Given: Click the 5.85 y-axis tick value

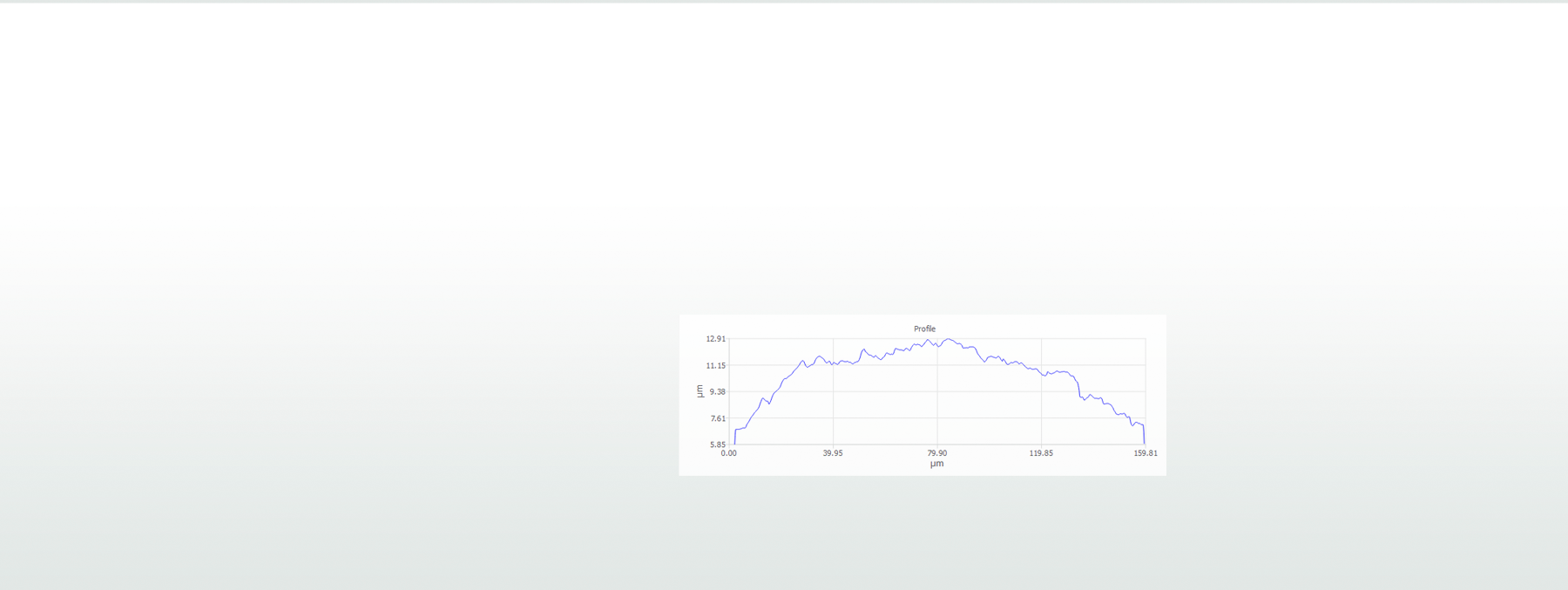Looking at the screenshot, I should coord(717,444).
